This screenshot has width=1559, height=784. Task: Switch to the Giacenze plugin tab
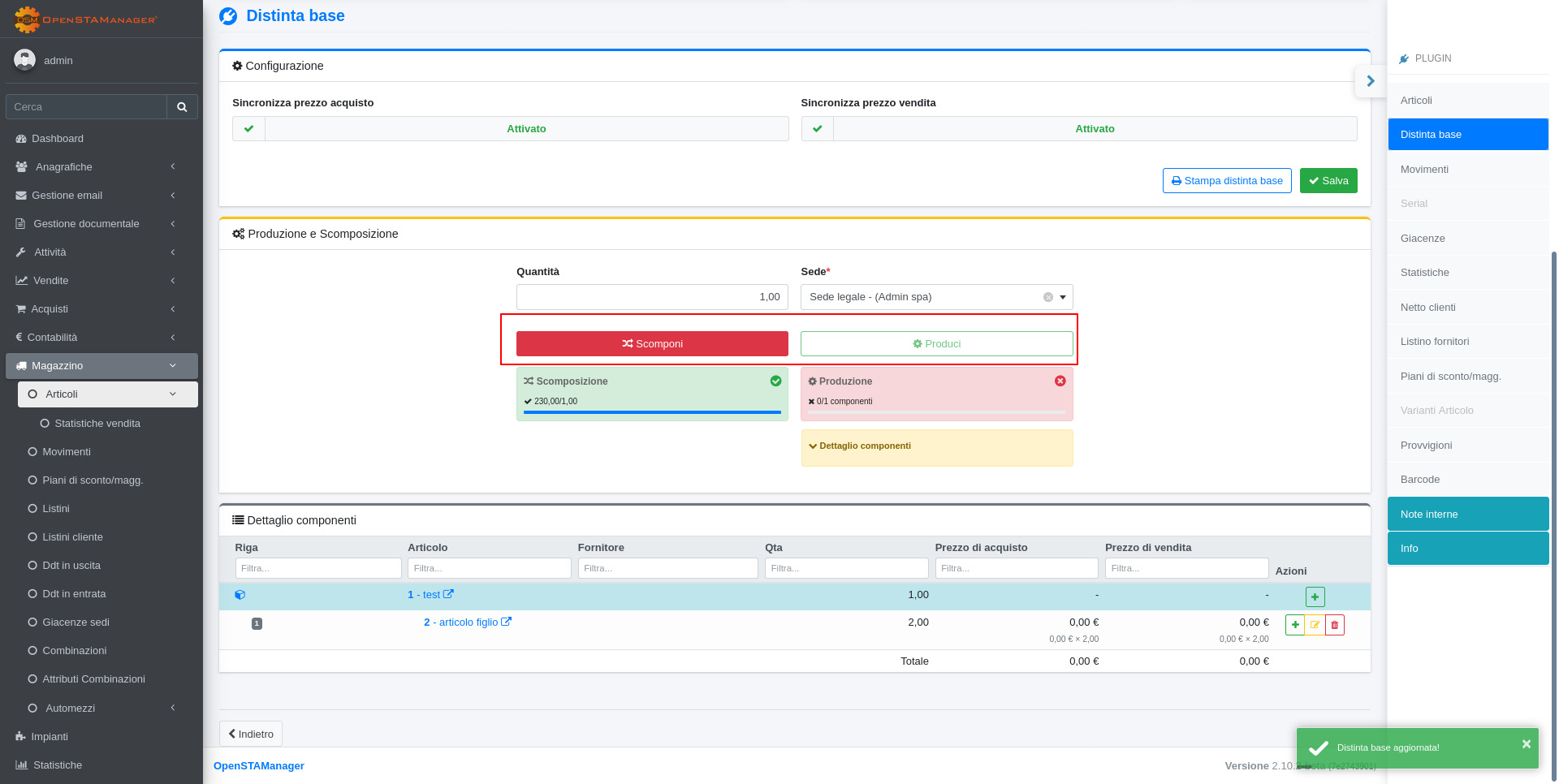click(1423, 239)
